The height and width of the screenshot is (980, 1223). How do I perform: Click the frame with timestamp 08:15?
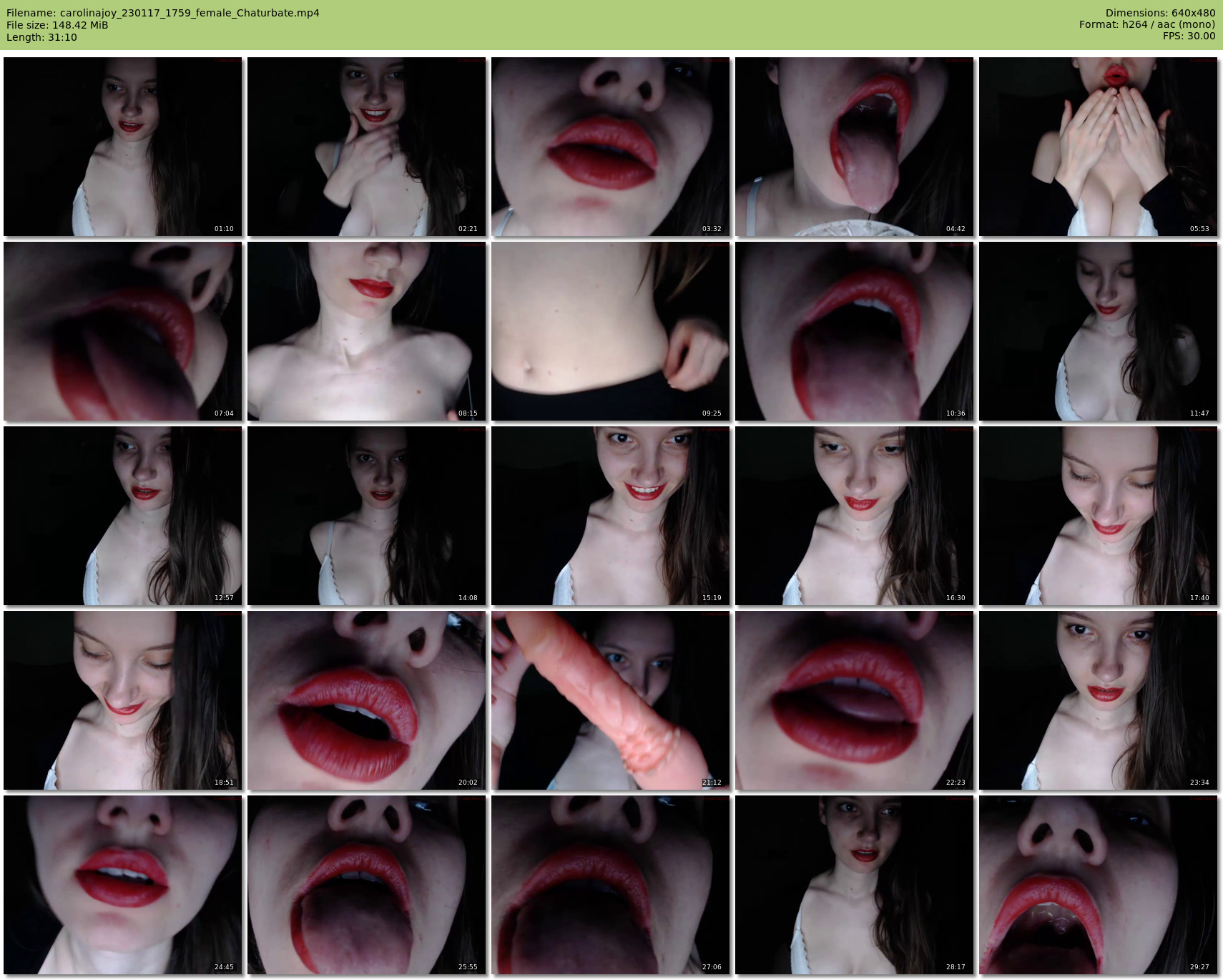point(366,331)
